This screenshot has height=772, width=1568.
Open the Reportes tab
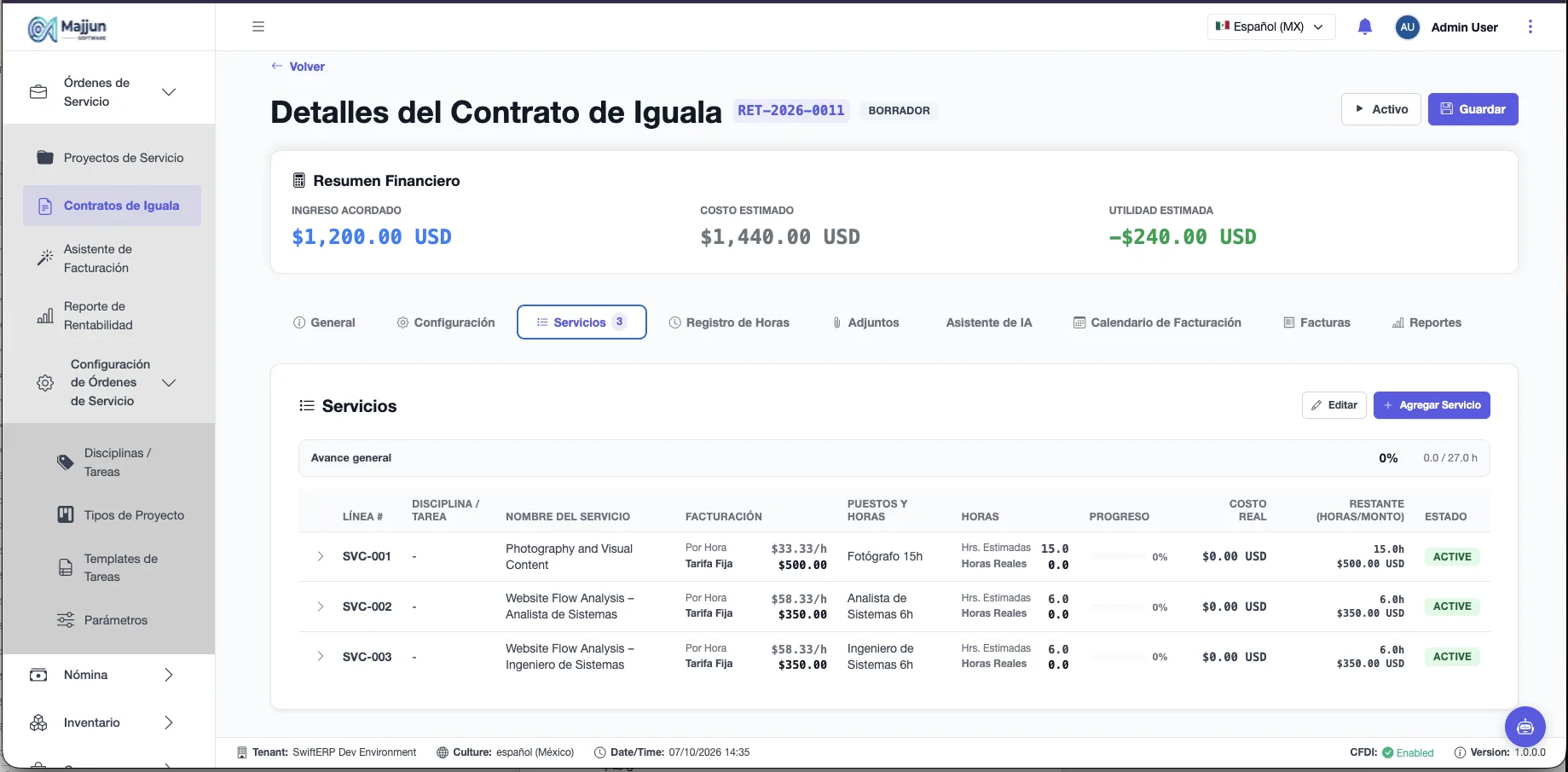(1426, 322)
